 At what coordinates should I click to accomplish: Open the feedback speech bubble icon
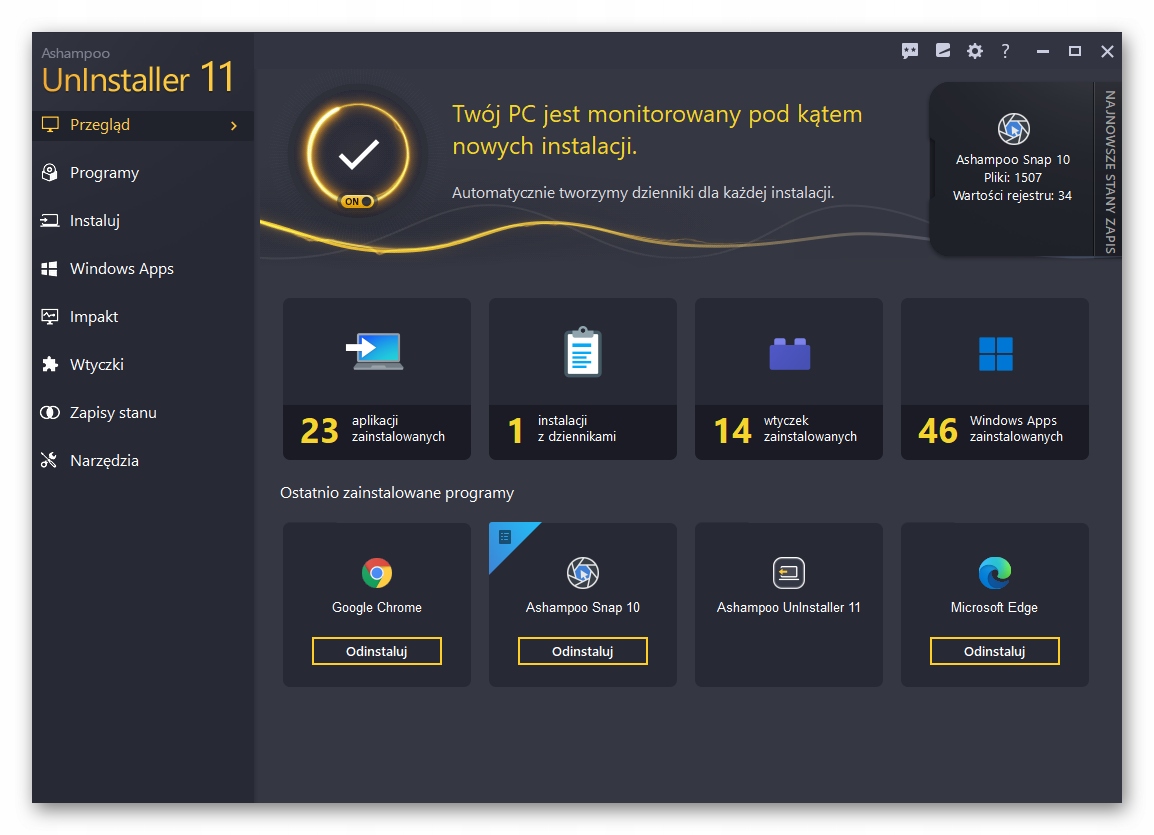910,51
